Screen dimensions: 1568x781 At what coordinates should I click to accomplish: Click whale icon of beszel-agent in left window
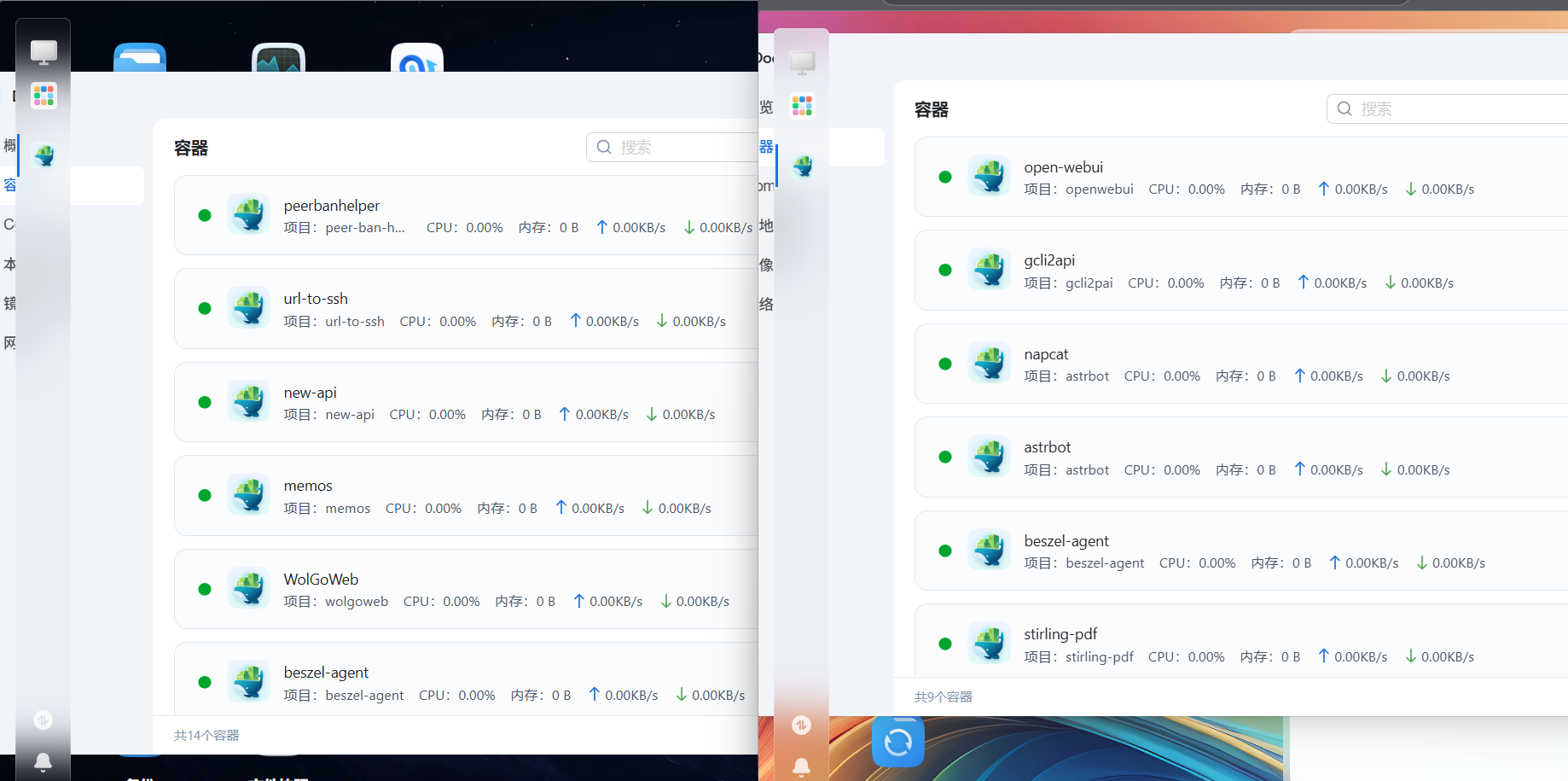click(249, 682)
